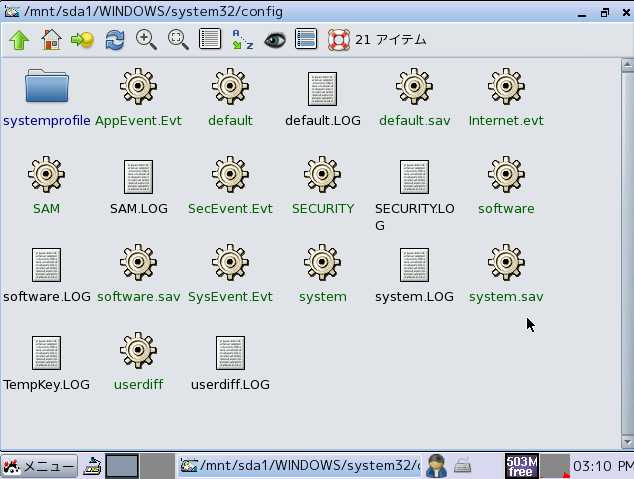Change sort order with the A-Z icon
This screenshot has height=479, width=634.
(242, 40)
